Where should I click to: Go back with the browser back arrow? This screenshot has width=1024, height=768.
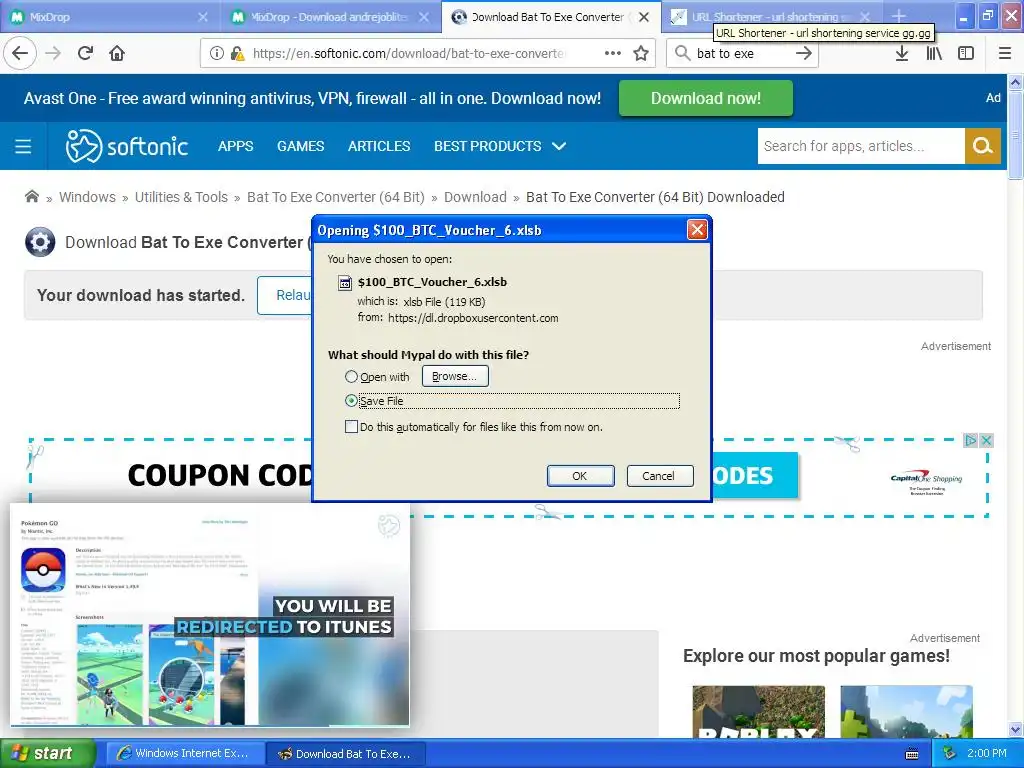(20, 53)
